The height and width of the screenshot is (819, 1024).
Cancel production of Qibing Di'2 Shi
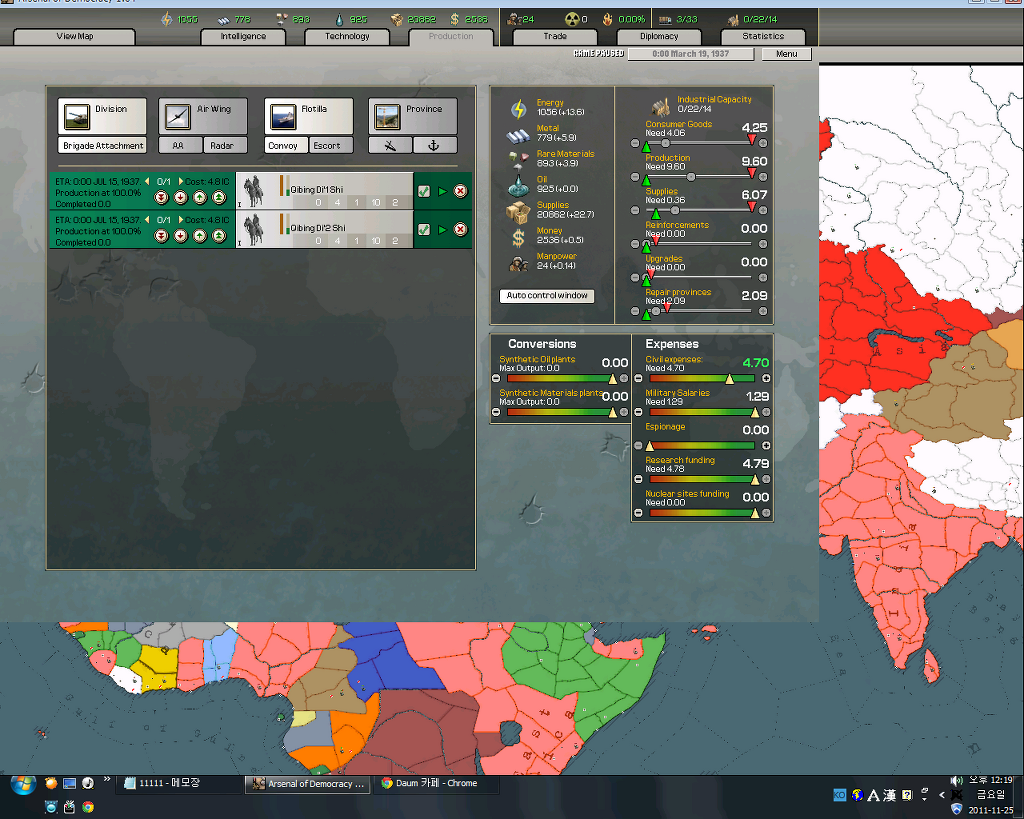[x=460, y=229]
